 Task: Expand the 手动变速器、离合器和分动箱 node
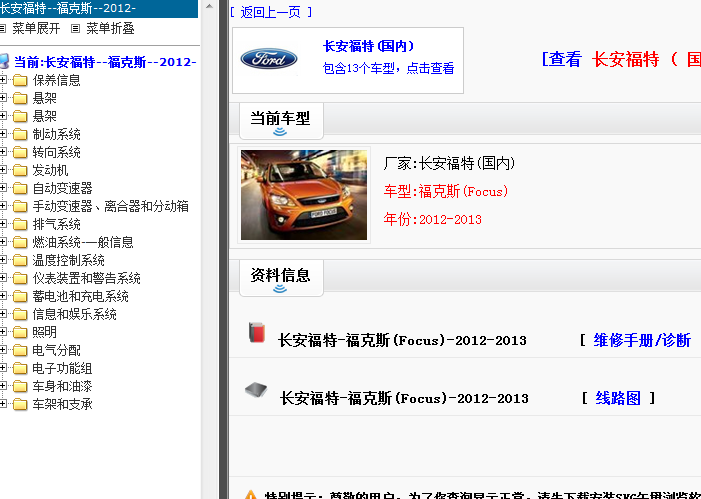3,206
